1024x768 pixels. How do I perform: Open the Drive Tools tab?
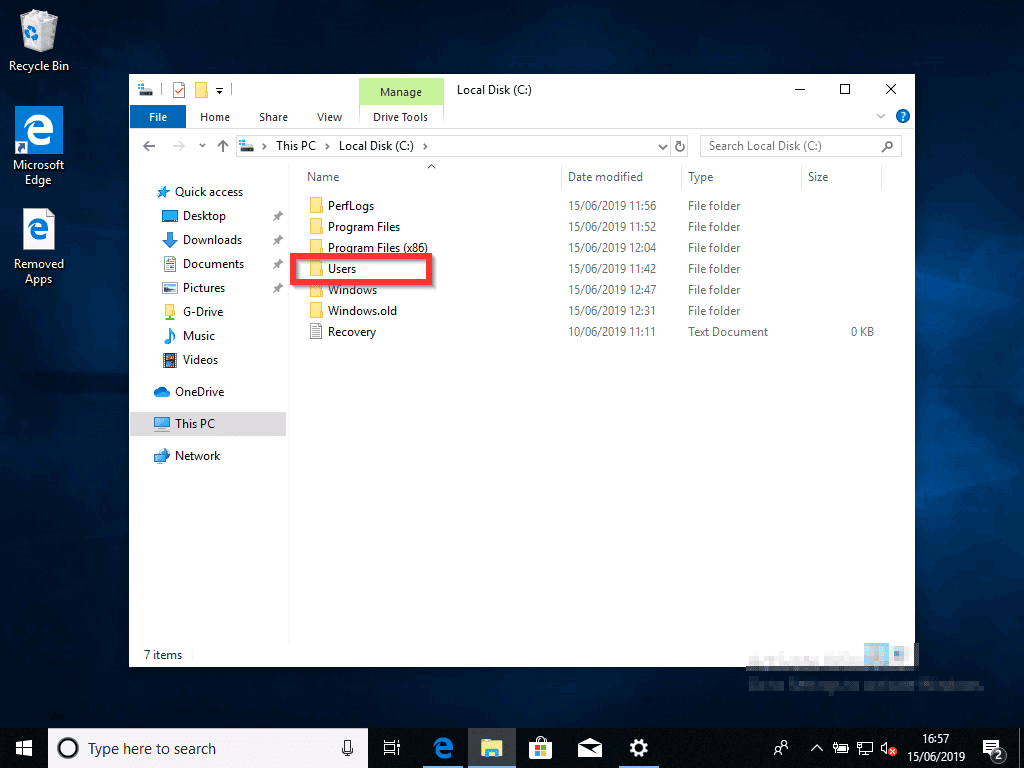pyautogui.click(x=401, y=117)
